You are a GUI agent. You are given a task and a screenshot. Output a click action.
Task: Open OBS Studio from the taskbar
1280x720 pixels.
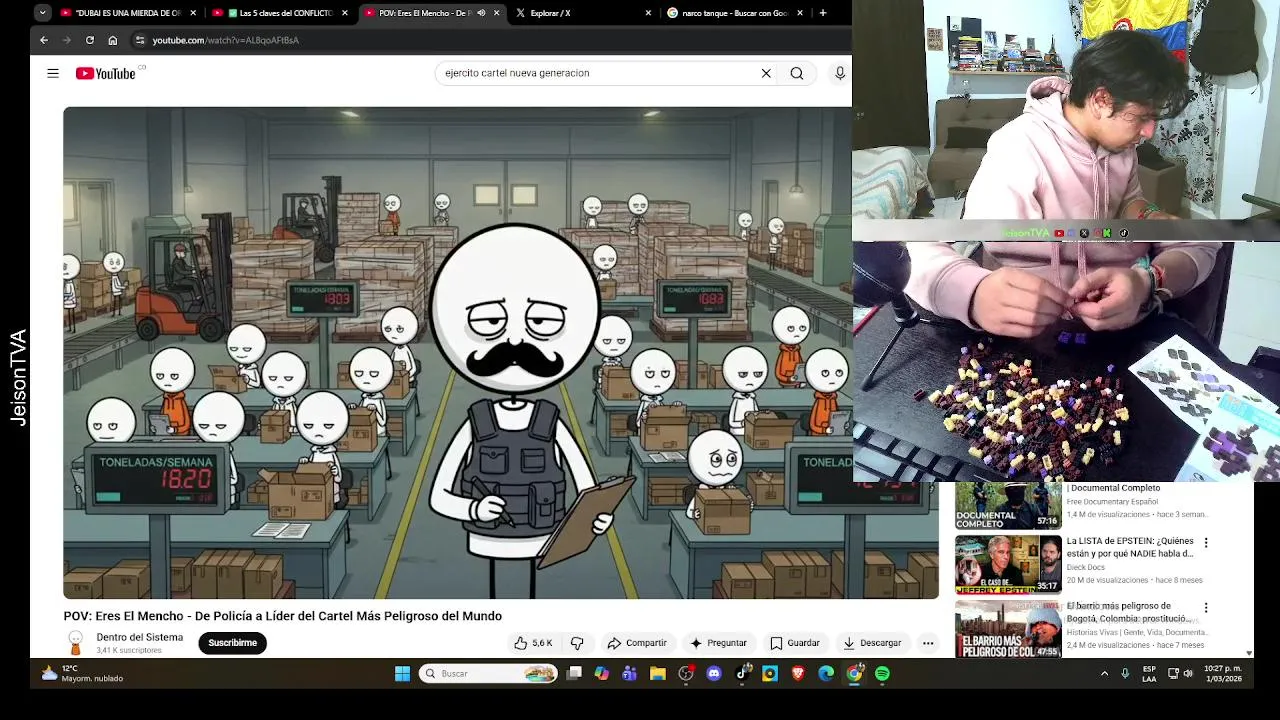[686, 674]
